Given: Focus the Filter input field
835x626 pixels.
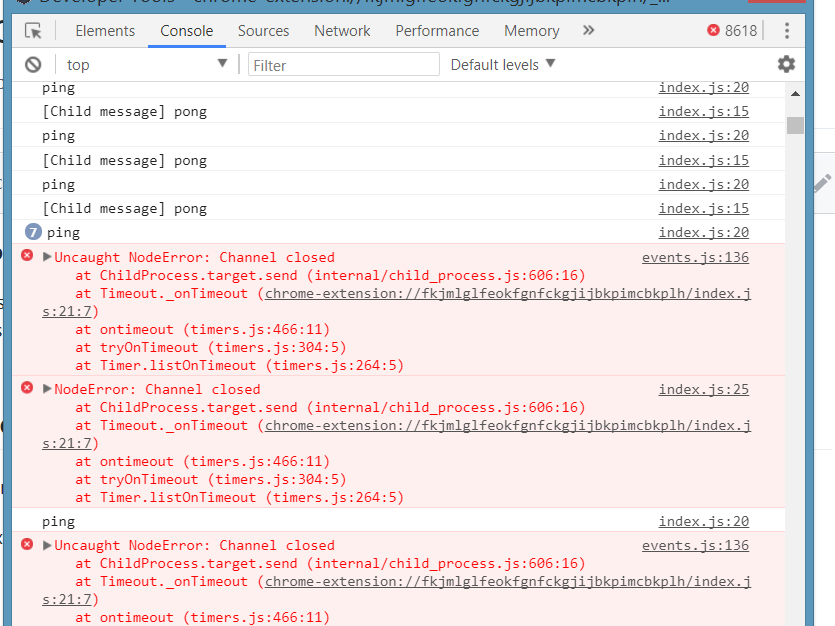Looking at the screenshot, I should tap(343, 65).
